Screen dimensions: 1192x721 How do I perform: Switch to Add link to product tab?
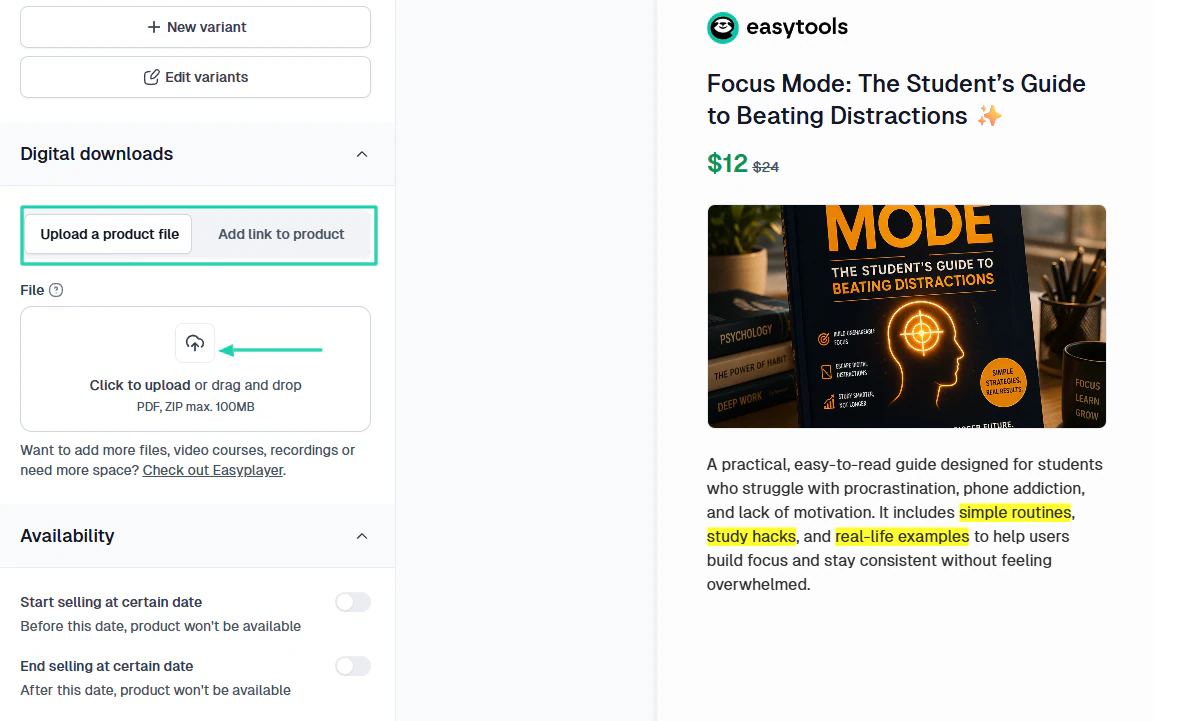click(281, 234)
